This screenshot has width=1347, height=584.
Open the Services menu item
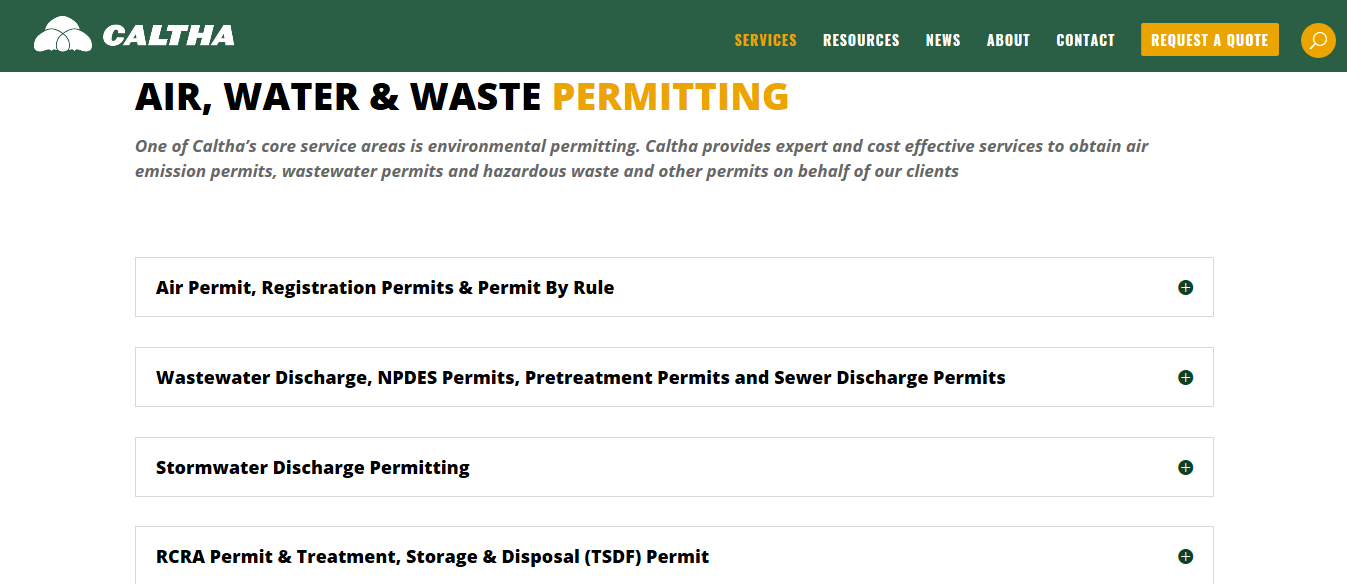(x=765, y=40)
